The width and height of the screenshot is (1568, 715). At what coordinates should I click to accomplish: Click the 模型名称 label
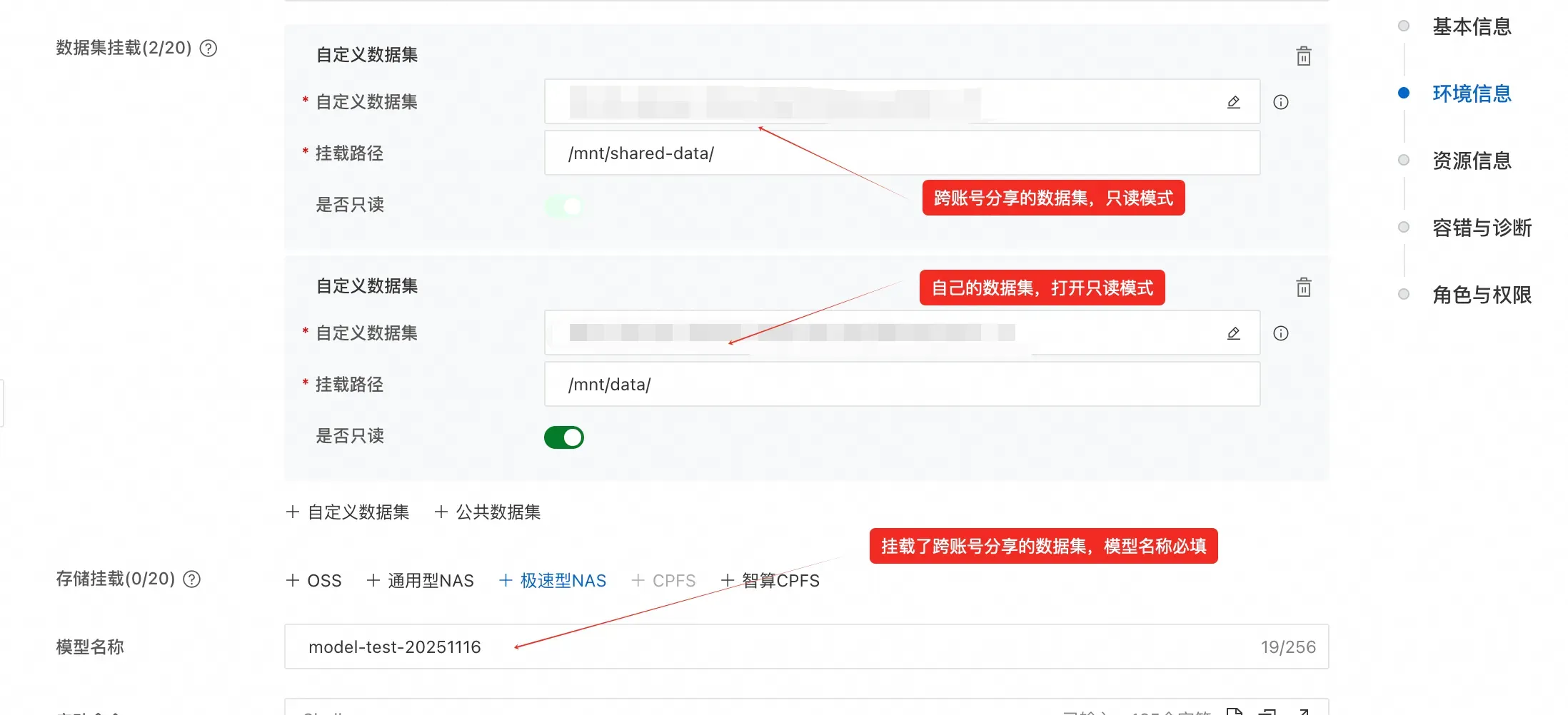tap(90, 647)
